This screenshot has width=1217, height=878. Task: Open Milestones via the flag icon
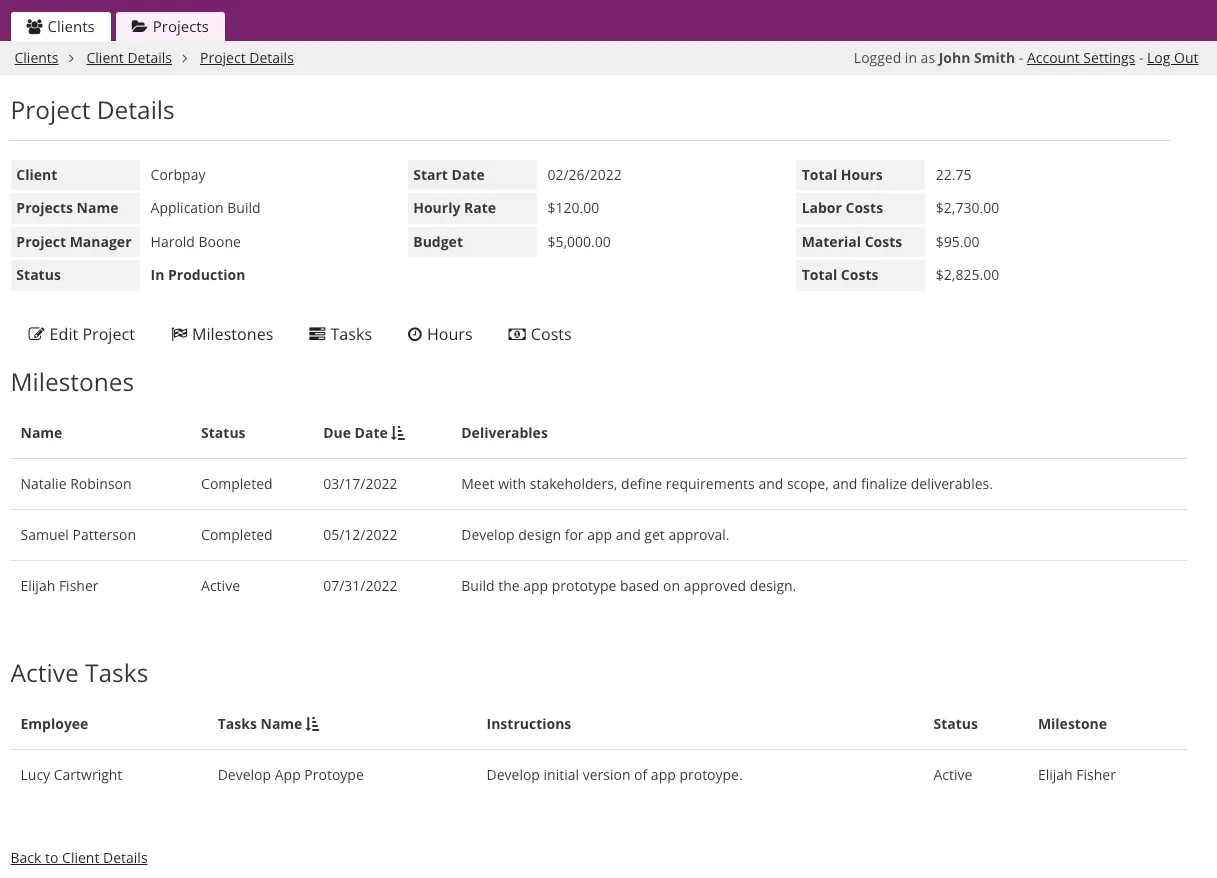pyautogui.click(x=180, y=334)
